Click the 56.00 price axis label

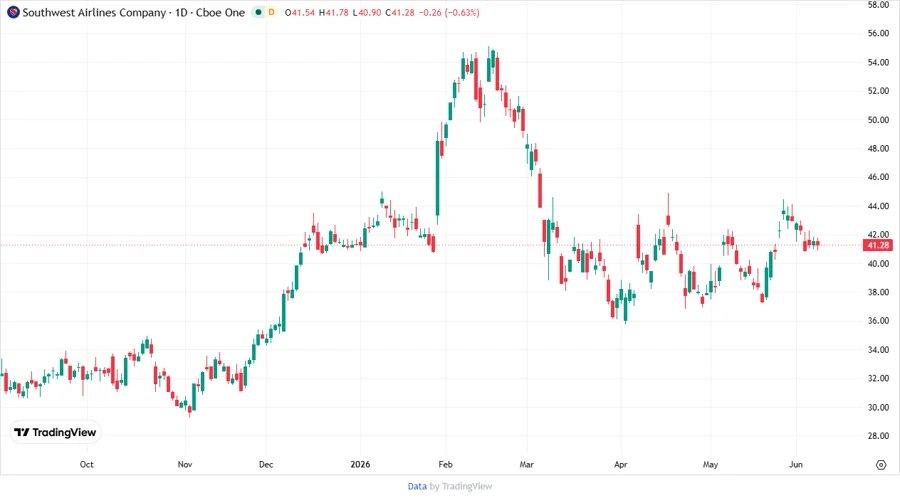tap(878, 33)
